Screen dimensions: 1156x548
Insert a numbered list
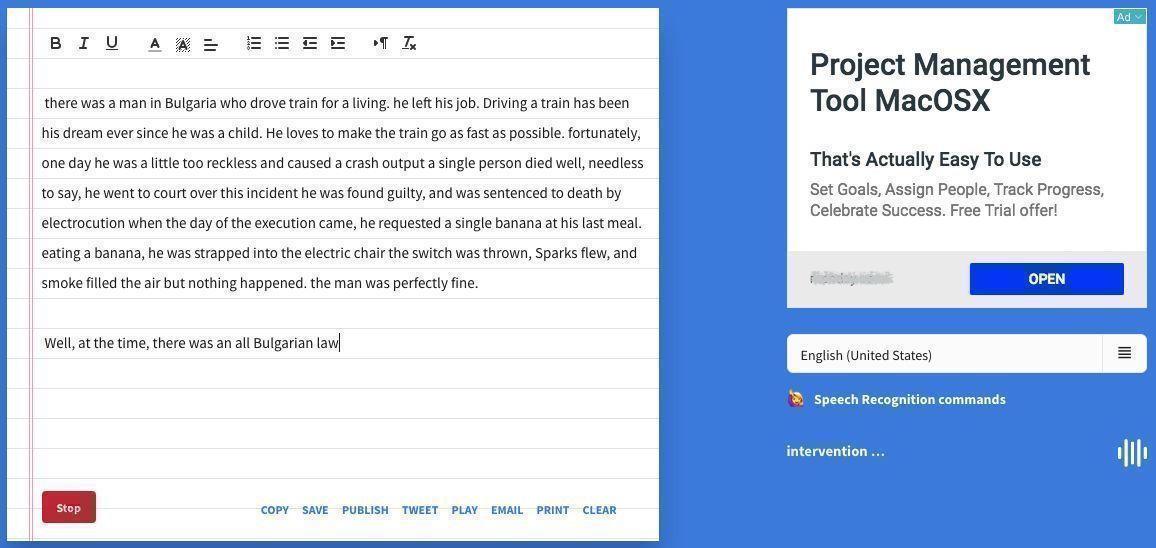[x=254, y=43]
